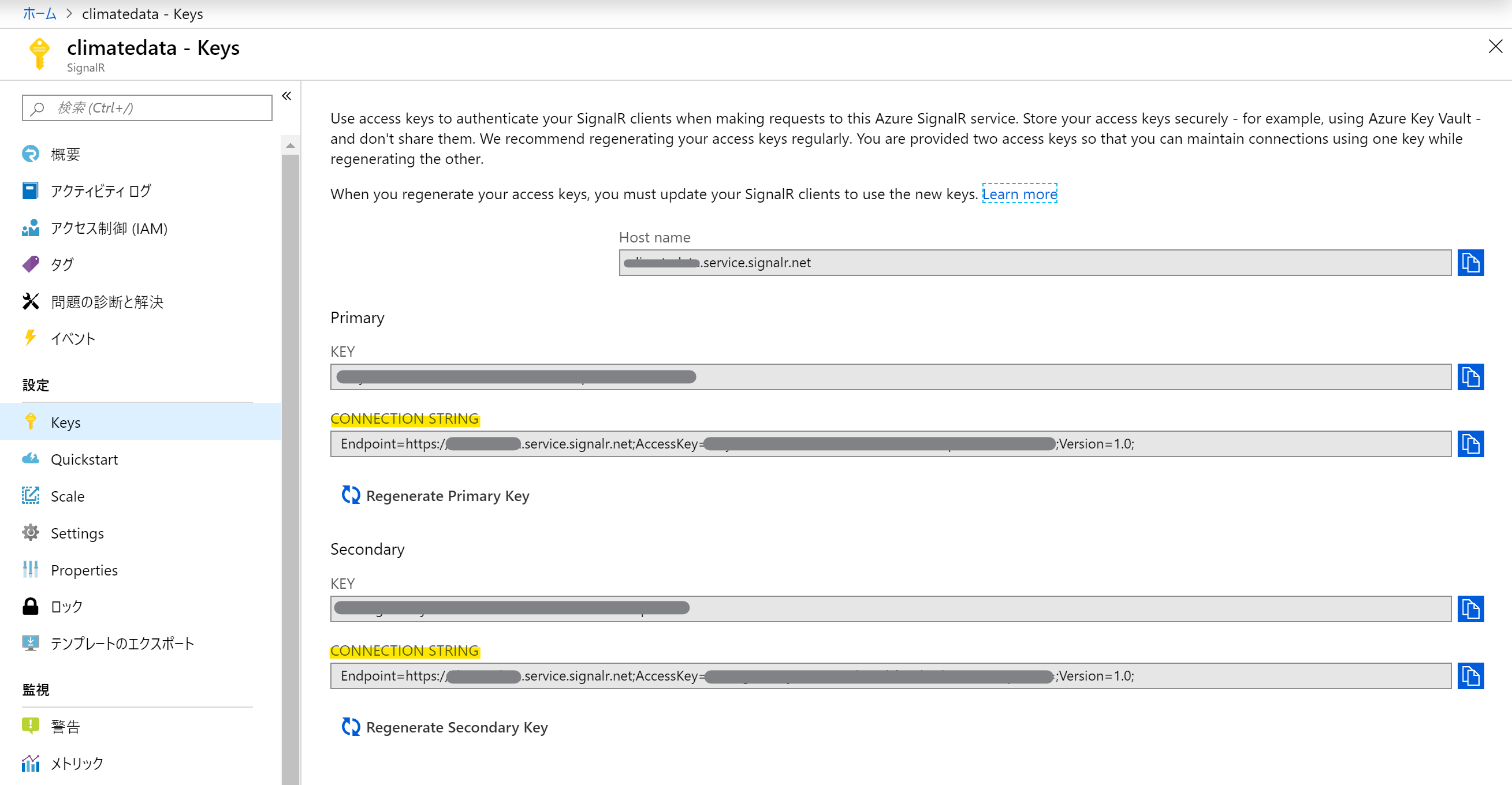
Task: Collapse the left navigation pane
Action: coord(286,96)
